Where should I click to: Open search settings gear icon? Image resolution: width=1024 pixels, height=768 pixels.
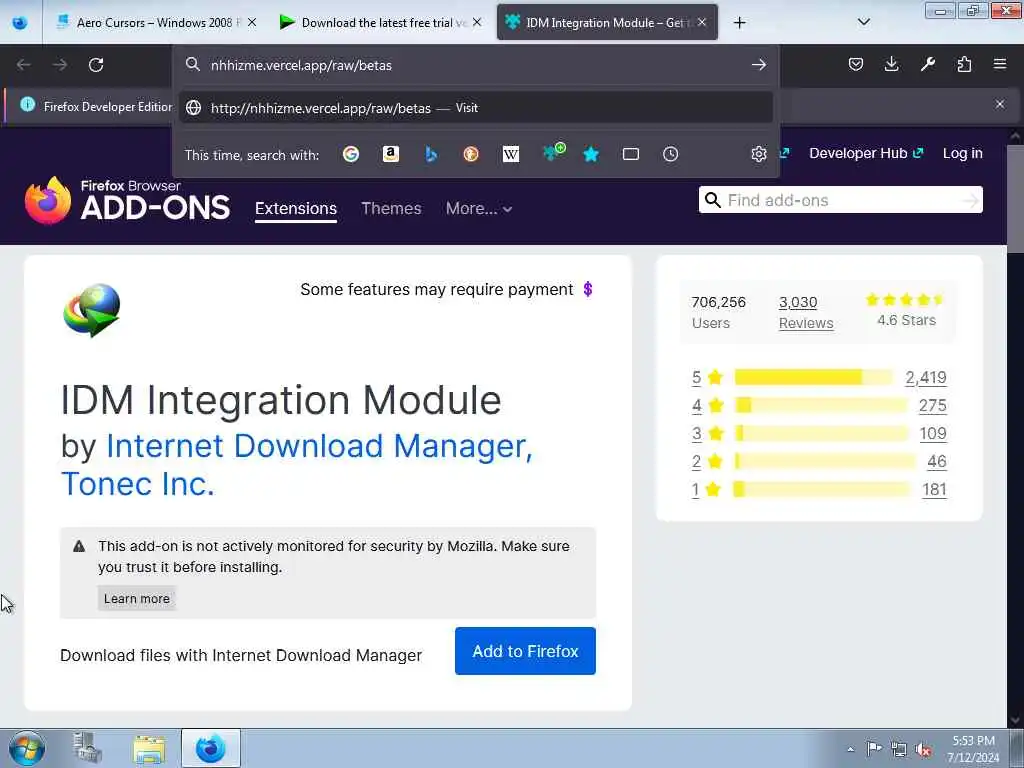pos(758,154)
